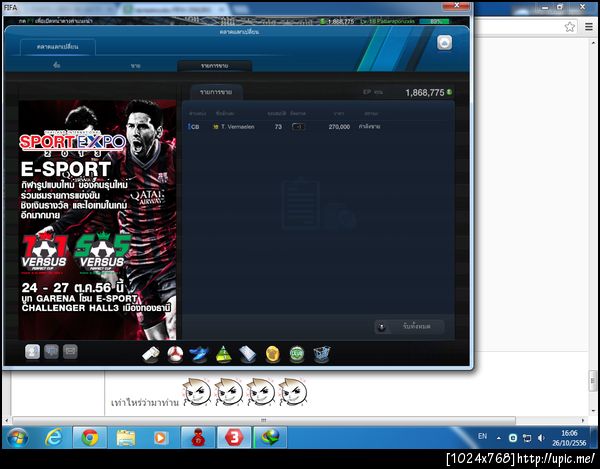Click the Lv.18 player name in top bar
Viewport: 600px width, 469px height.
387,21
